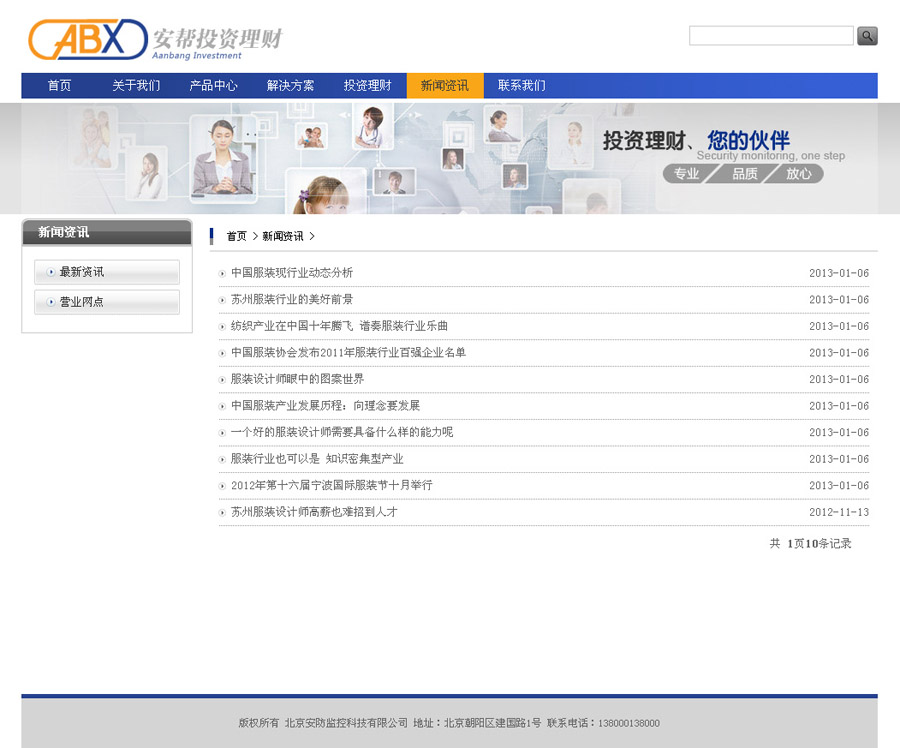This screenshot has height=748, width=900.
Task: Open the 首页 navigation menu item
Action: [x=59, y=86]
